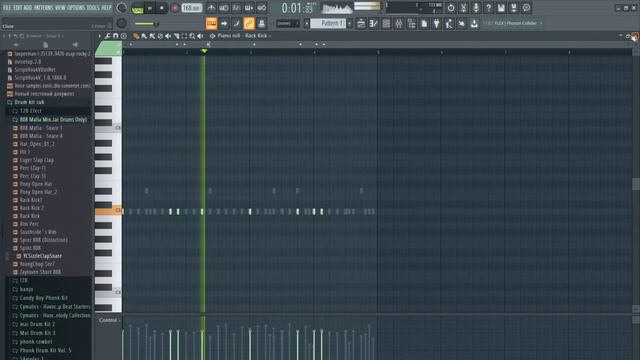640x360 pixels.
Task: Open the Playlist view
Action: click(361, 24)
